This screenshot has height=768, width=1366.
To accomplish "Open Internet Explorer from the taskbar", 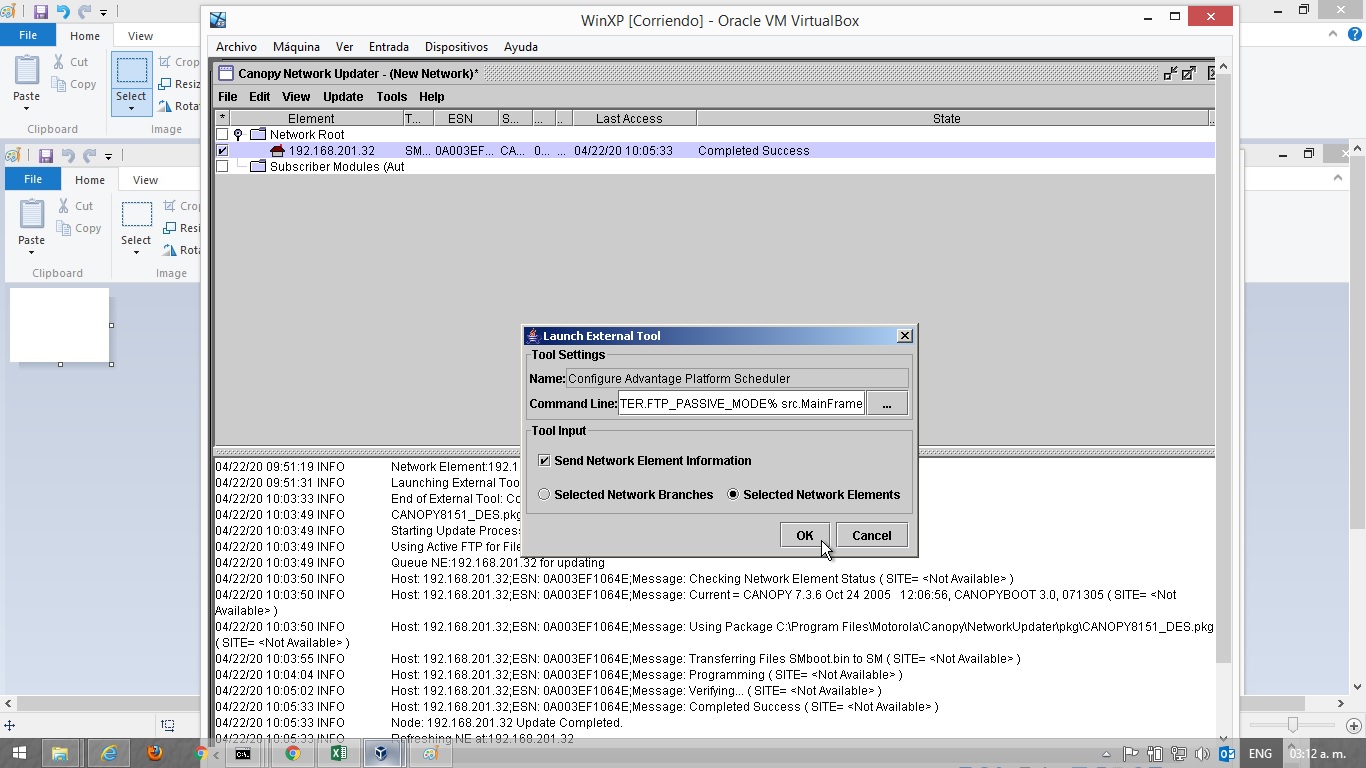I will coord(108,753).
